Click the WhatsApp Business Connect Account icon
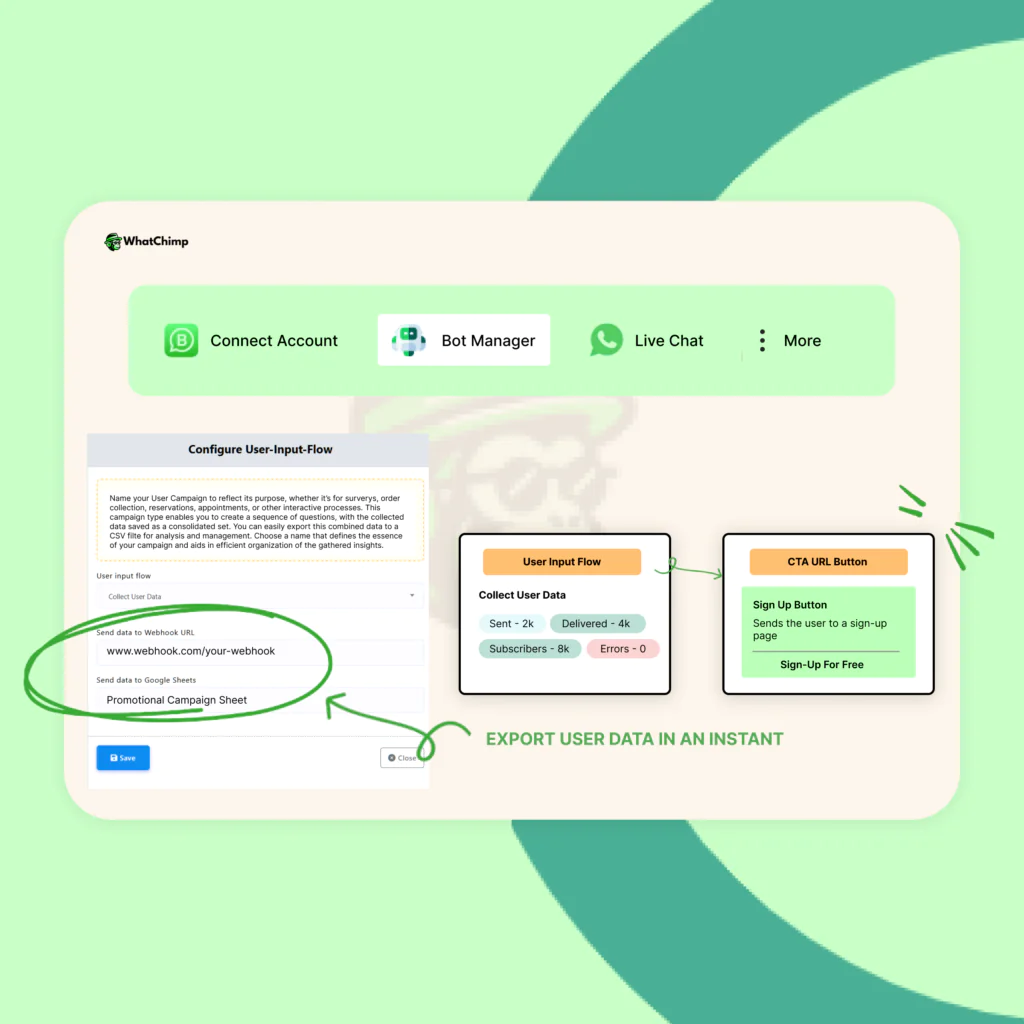Screen dimensions: 1024x1024 181,340
